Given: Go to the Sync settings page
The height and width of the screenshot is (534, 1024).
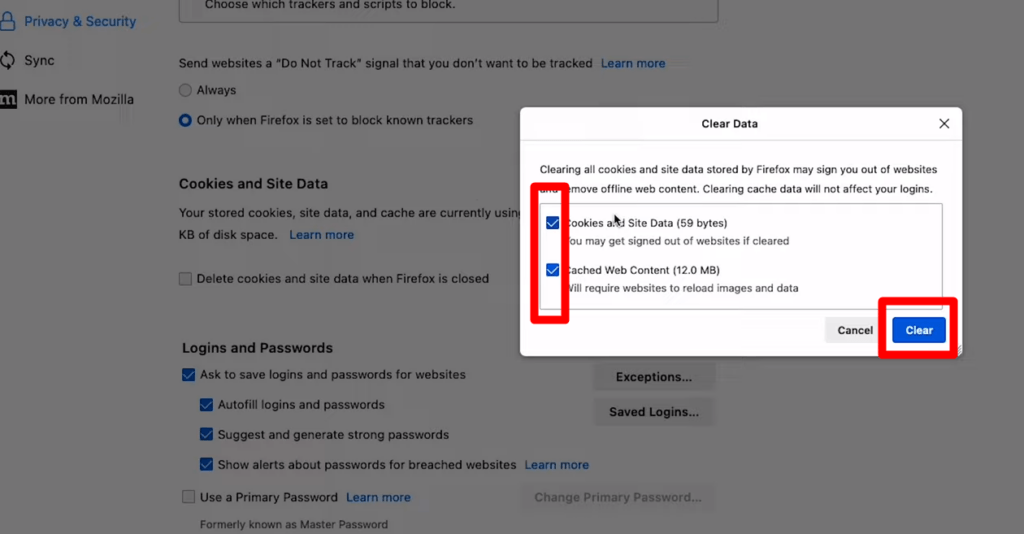Looking at the screenshot, I should 39,60.
